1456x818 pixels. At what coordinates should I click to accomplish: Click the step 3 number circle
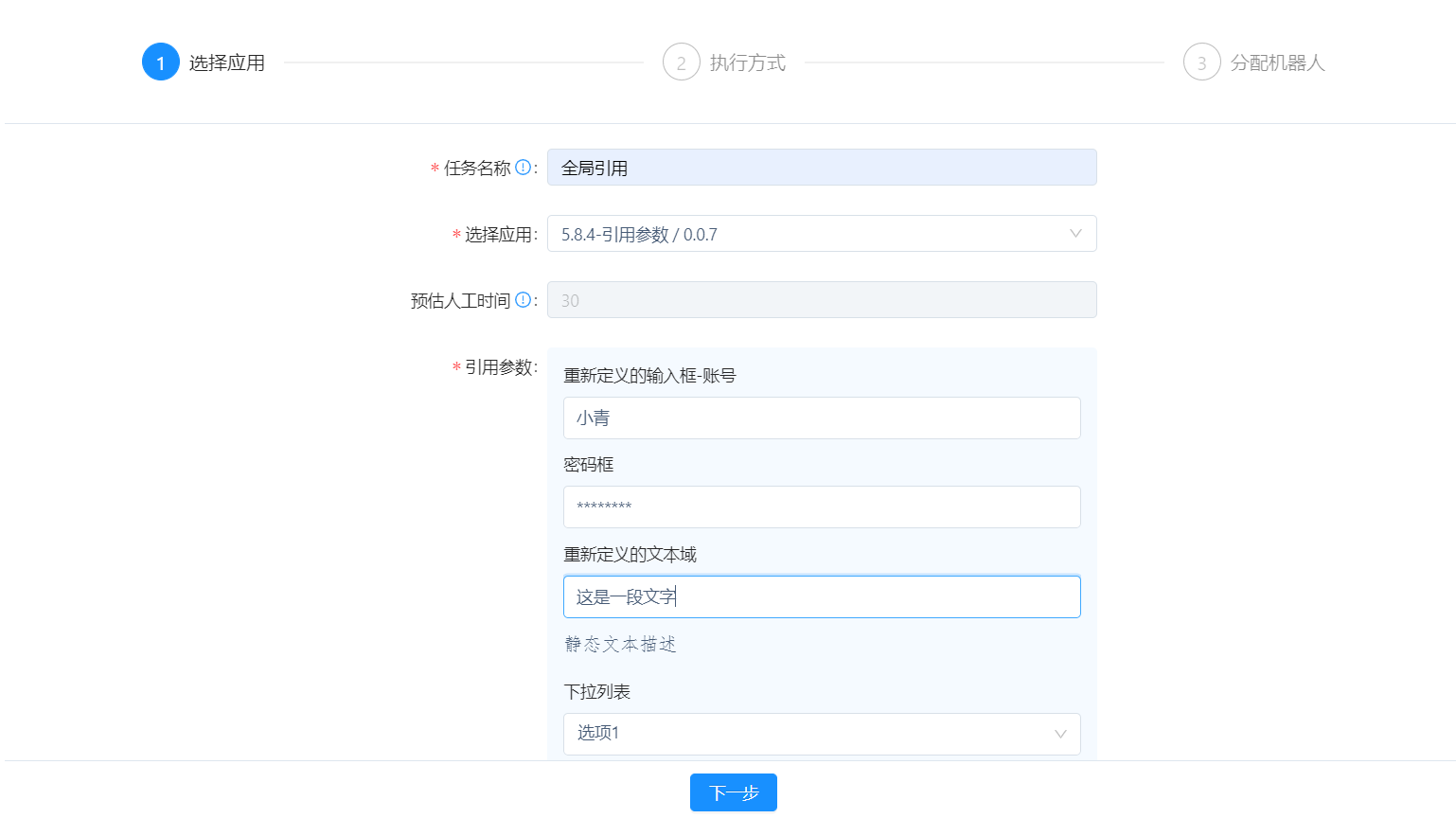pos(1201,62)
